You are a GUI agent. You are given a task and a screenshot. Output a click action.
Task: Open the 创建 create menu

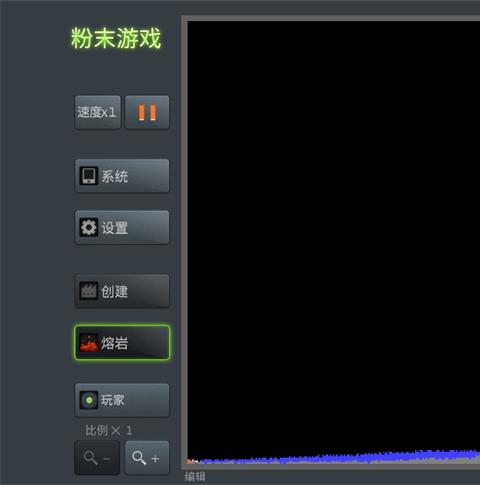point(122,291)
